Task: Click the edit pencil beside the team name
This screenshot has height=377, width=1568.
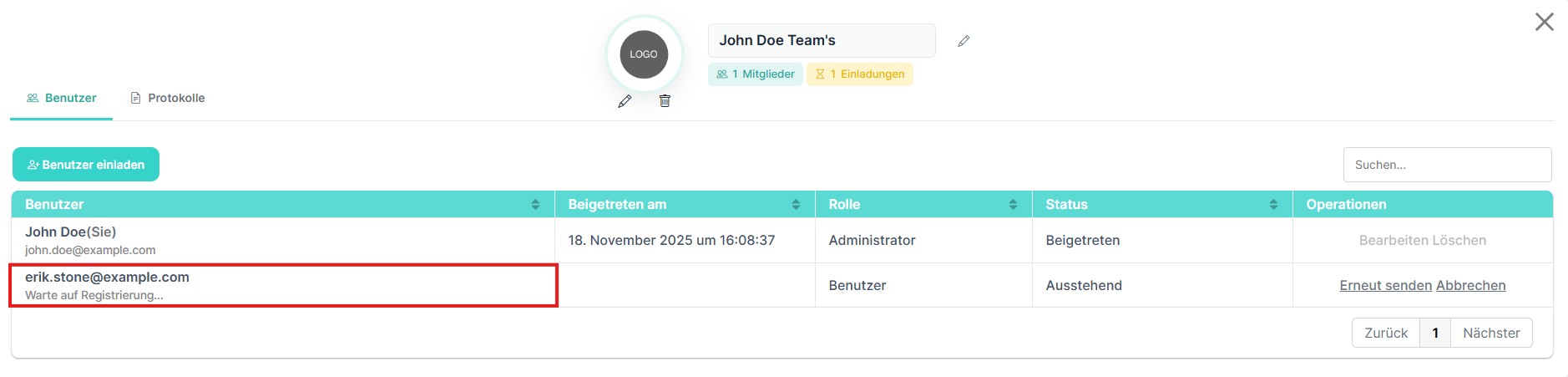Action: [964, 41]
